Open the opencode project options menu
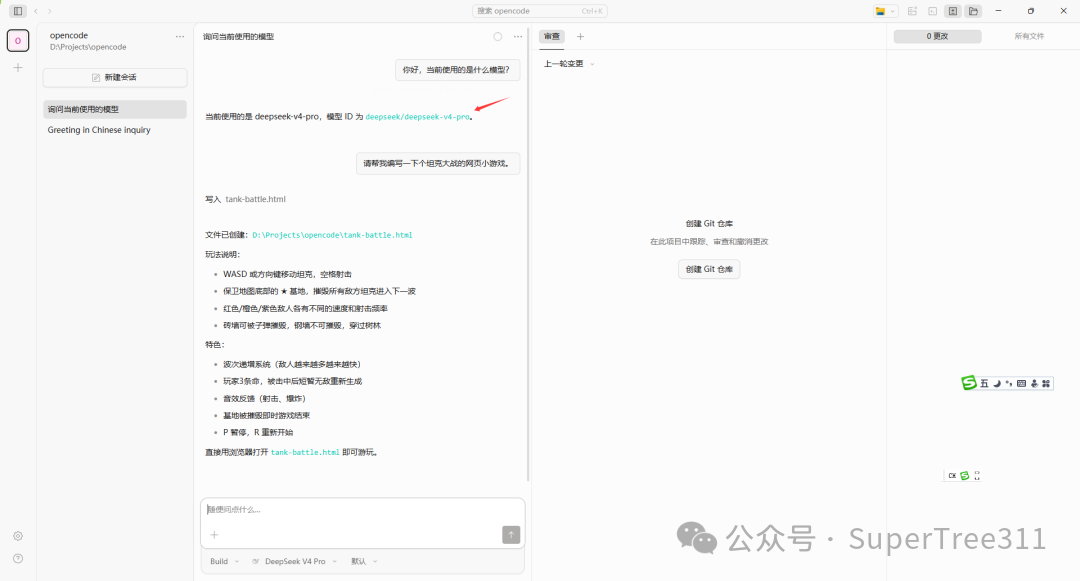 pos(180,36)
